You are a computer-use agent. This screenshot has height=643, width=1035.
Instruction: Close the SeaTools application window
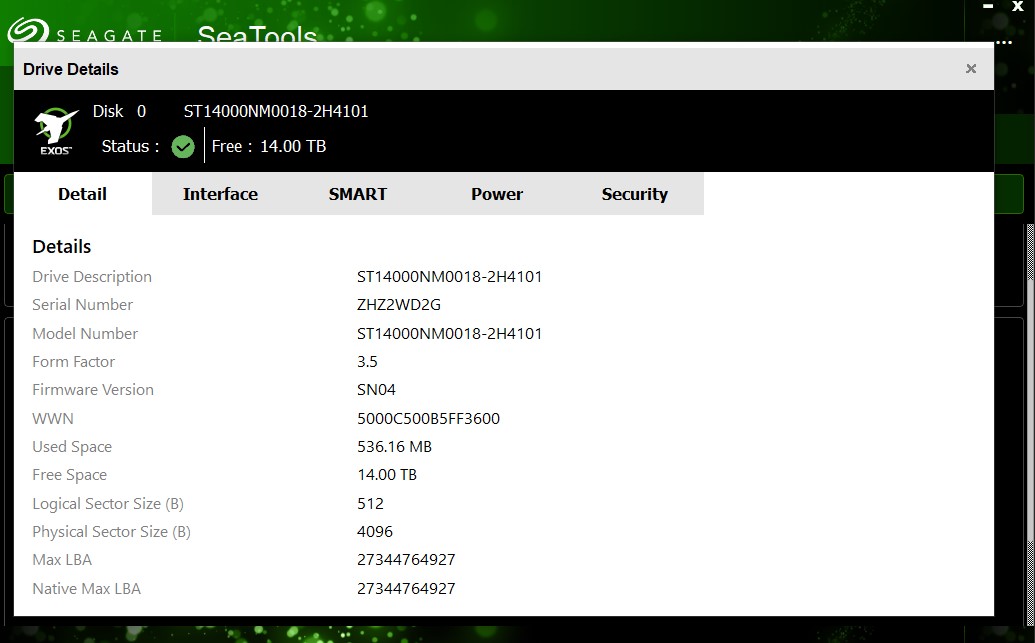tap(1018, 6)
